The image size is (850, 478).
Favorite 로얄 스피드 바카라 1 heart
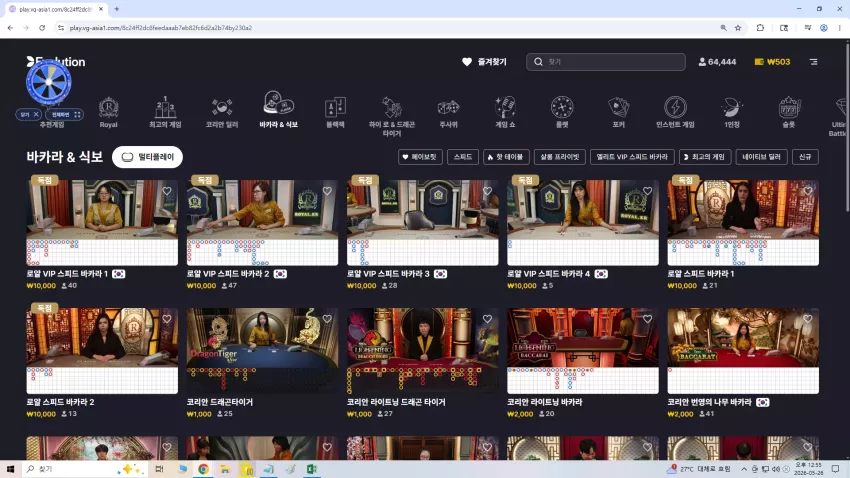[x=808, y=191]
